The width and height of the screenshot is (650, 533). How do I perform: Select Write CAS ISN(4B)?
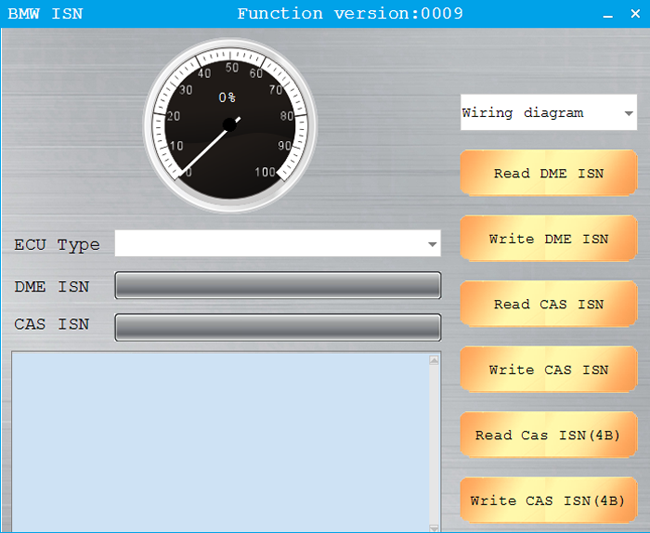[x=548, y=500]
